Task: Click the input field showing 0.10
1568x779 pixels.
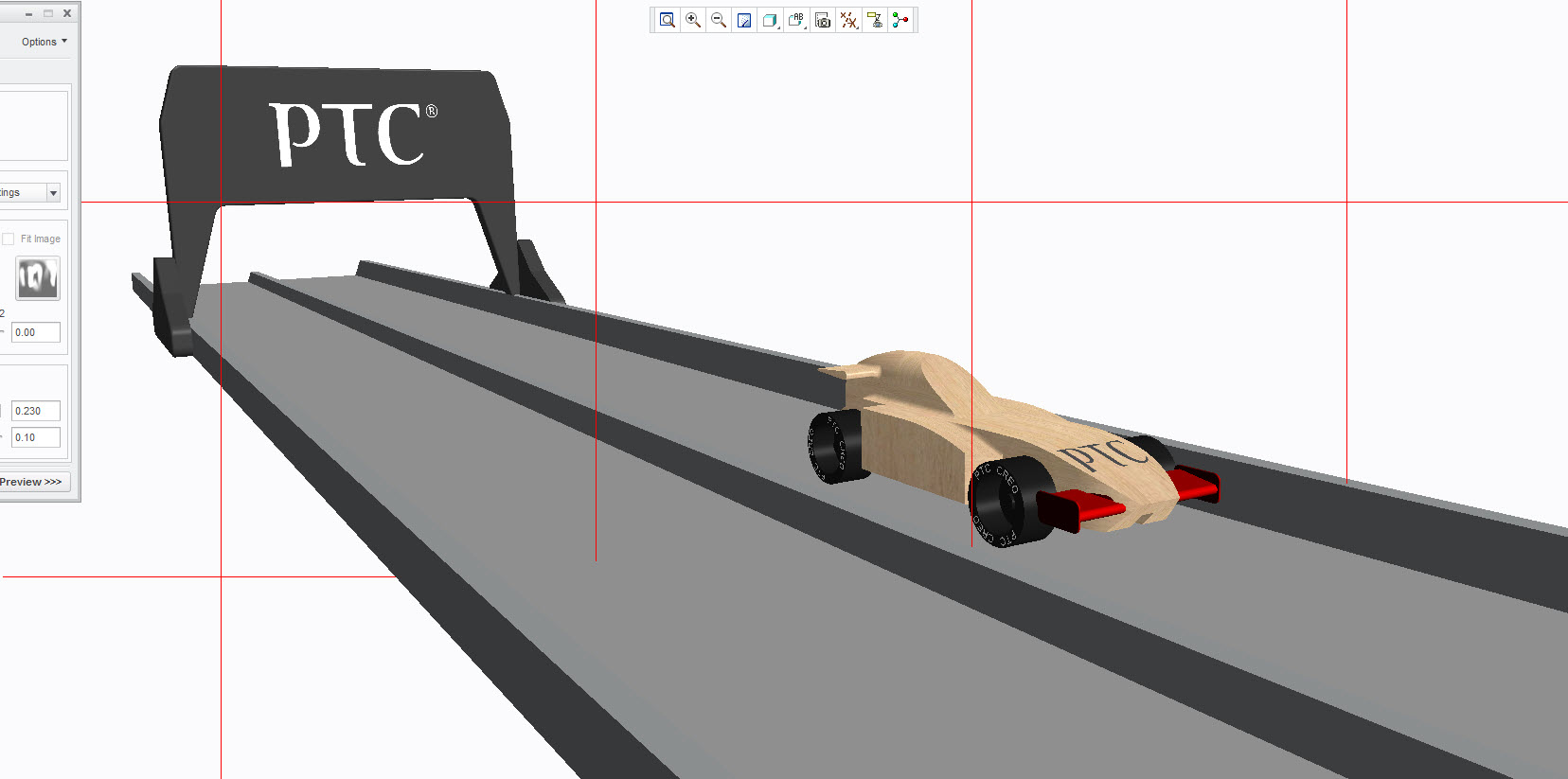Action: click(x=36, y=437)
